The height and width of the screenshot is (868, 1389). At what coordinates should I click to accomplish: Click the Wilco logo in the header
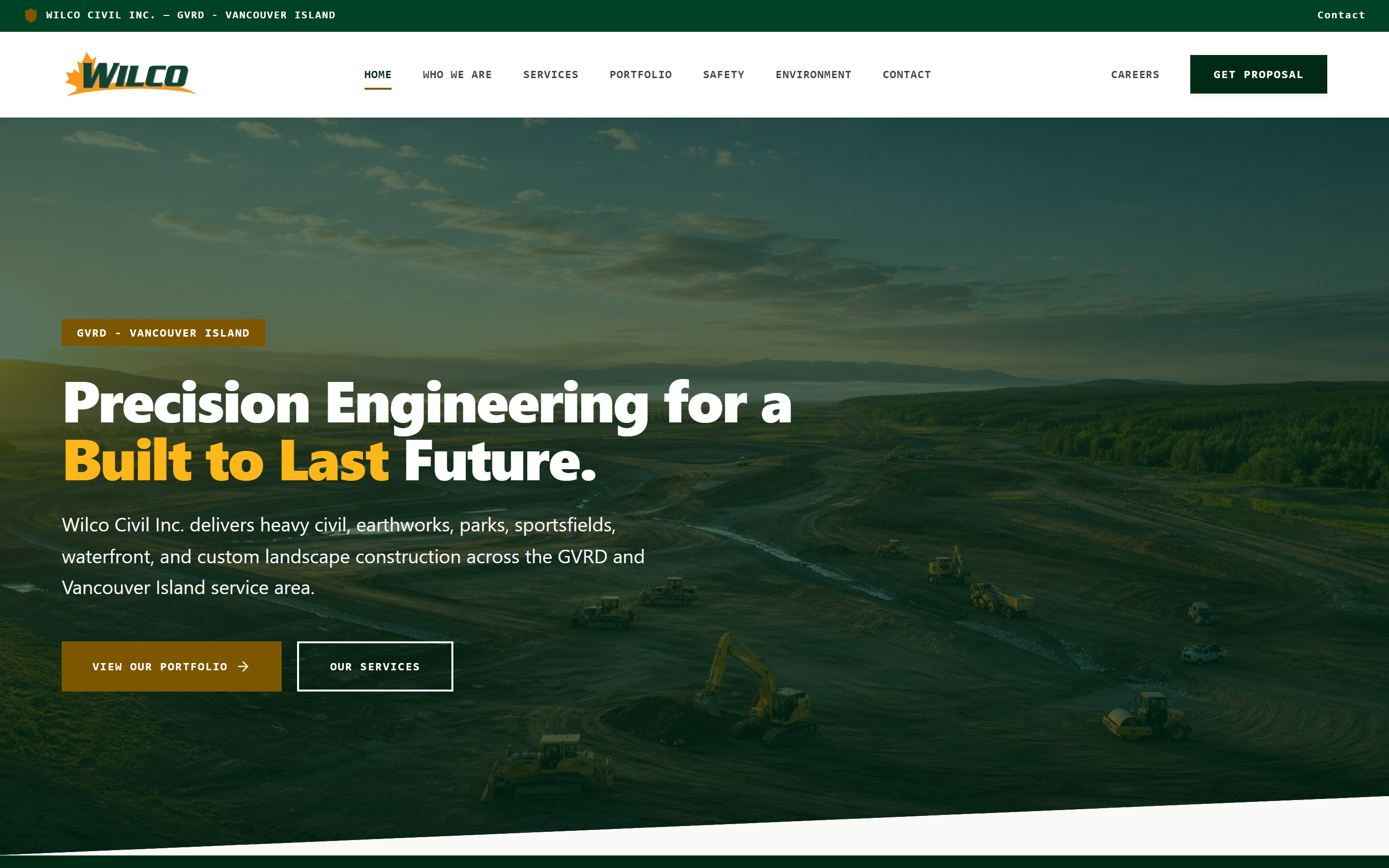[x=130, y=75]
